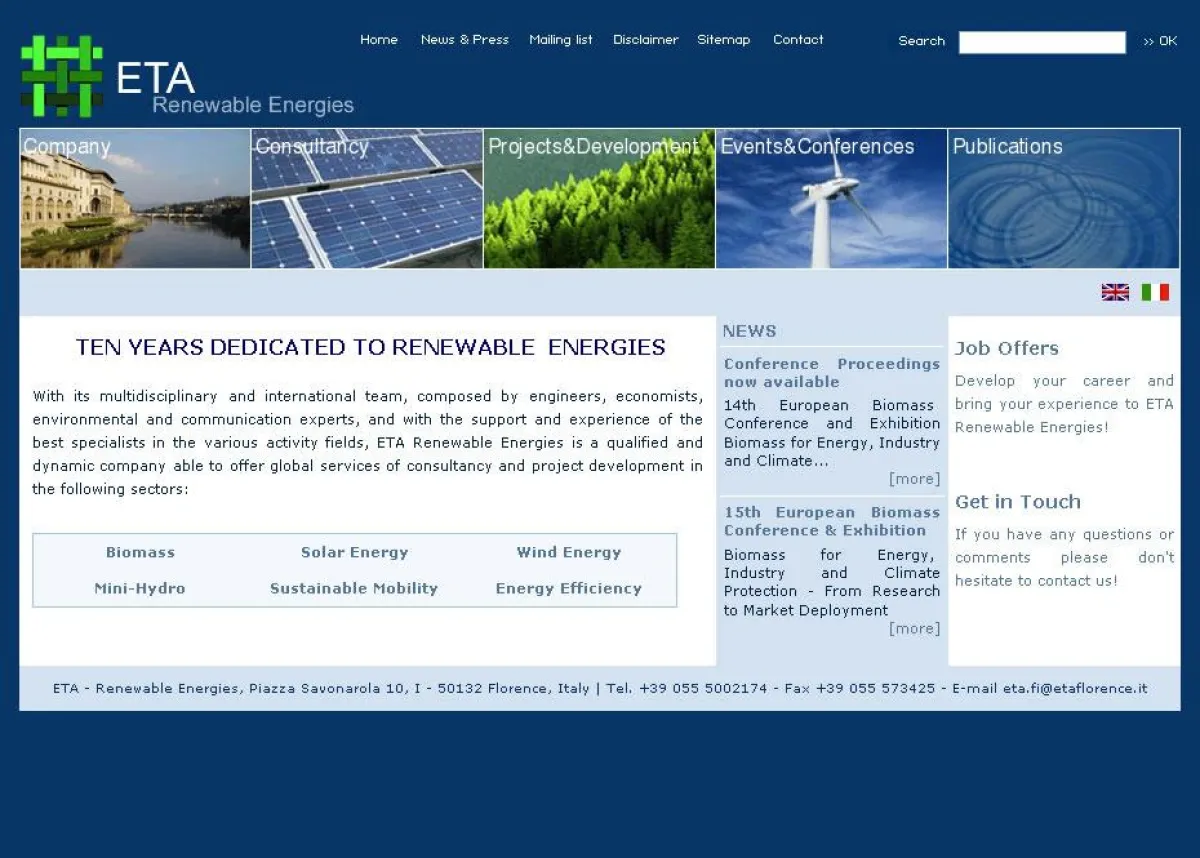Open the Mailing list page
The height and width of the screenshot is (858, 1200).
(x=560, y=40)
